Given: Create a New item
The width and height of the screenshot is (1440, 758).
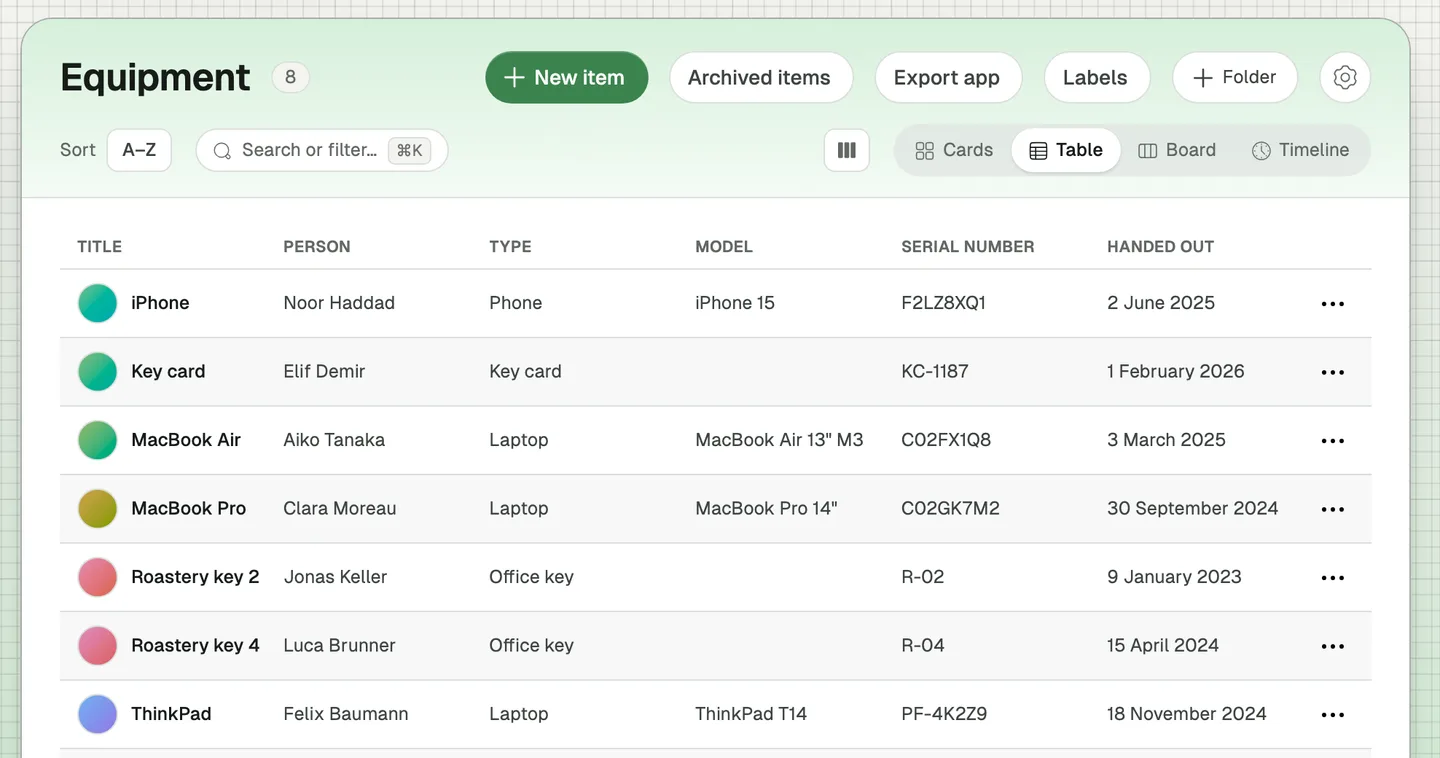Looking at the screenshot, I should [567, 78].
